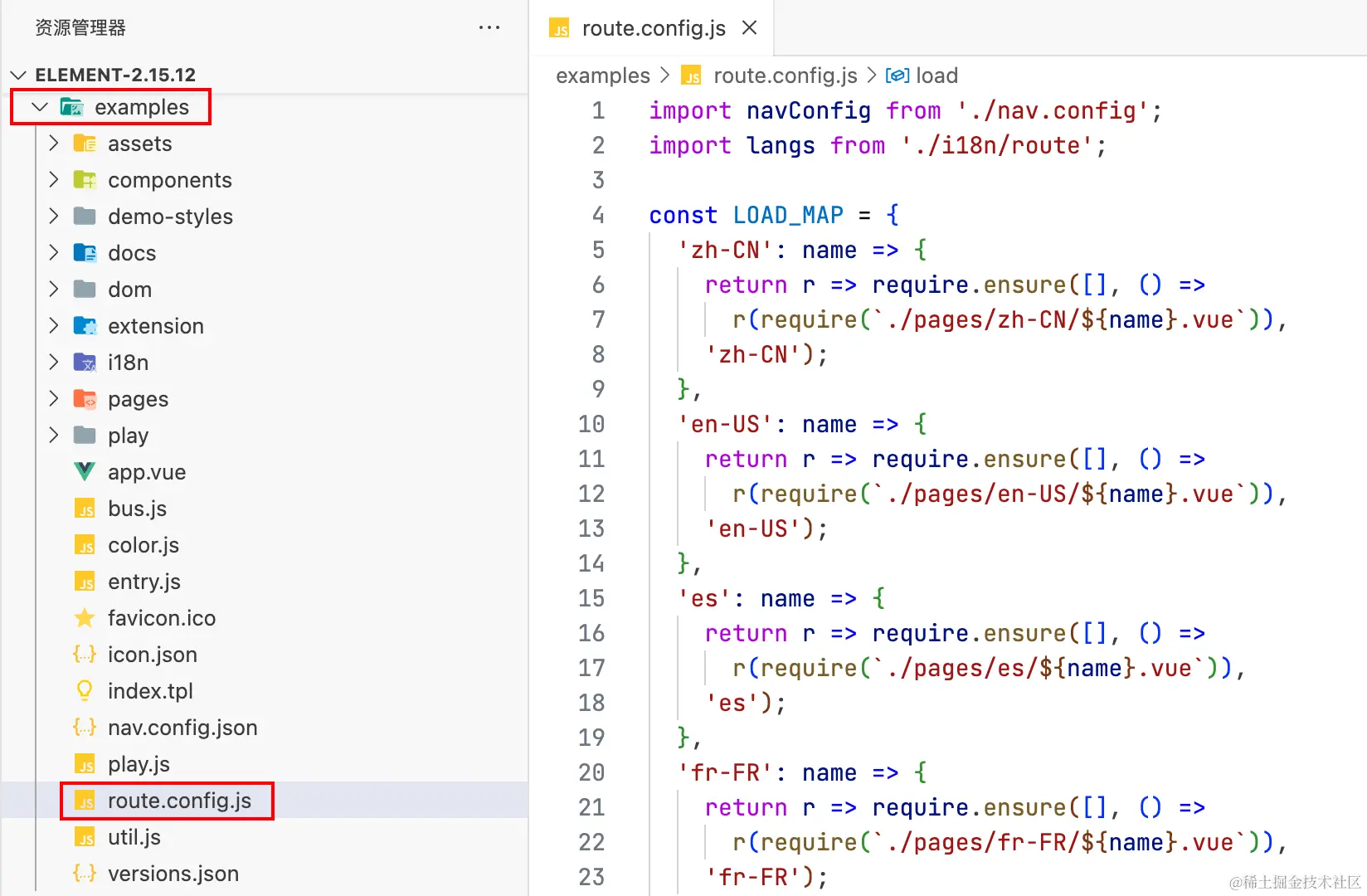Click the lightbulb icon beside index.tpl
This screenshot has width=1367, height=896.
coord(85,691)
